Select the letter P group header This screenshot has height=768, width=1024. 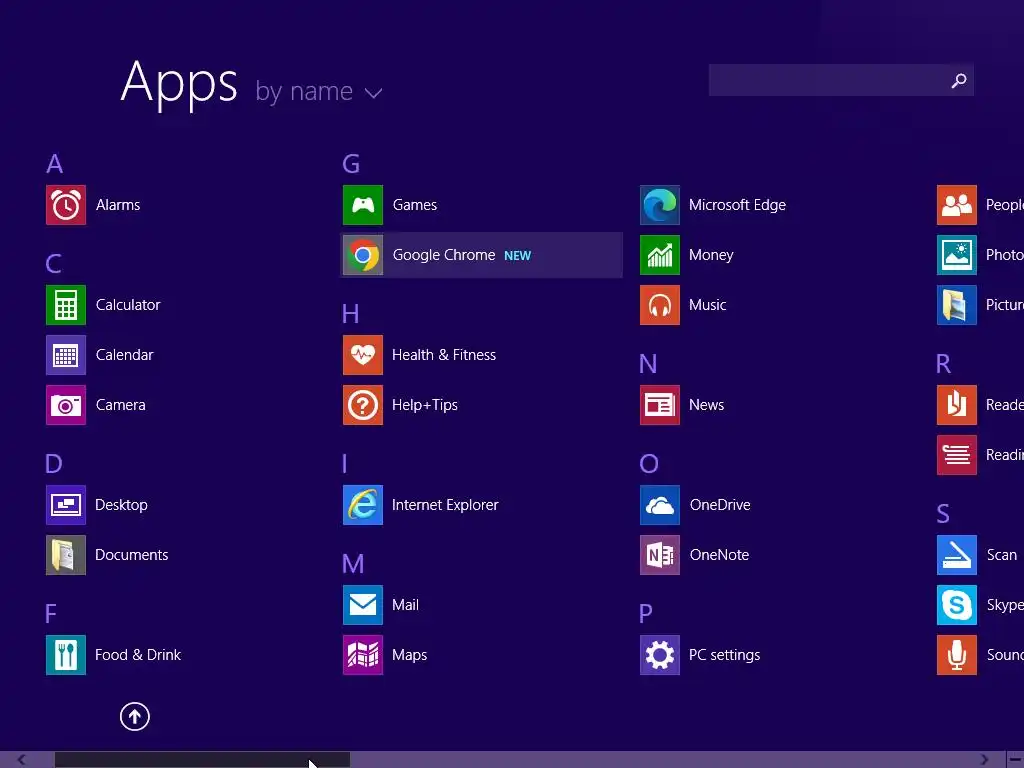click(646, 614)
